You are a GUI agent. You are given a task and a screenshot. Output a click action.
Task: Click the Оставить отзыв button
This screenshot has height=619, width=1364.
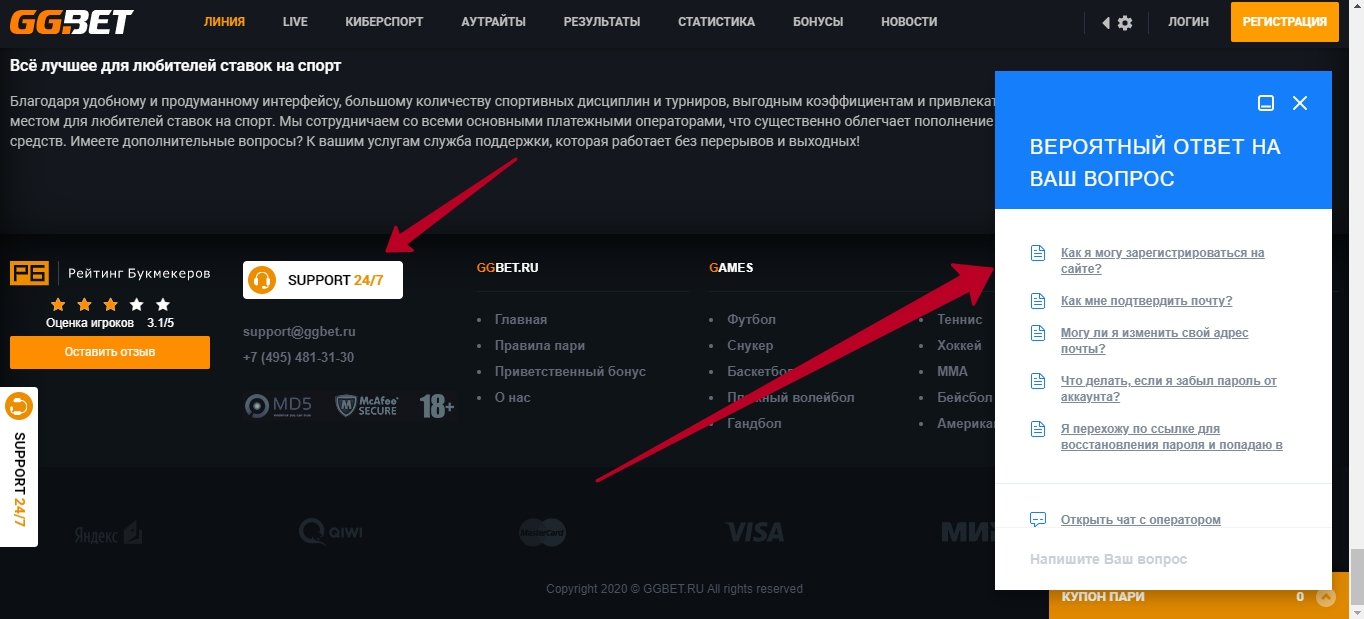[x=110, y=352]
